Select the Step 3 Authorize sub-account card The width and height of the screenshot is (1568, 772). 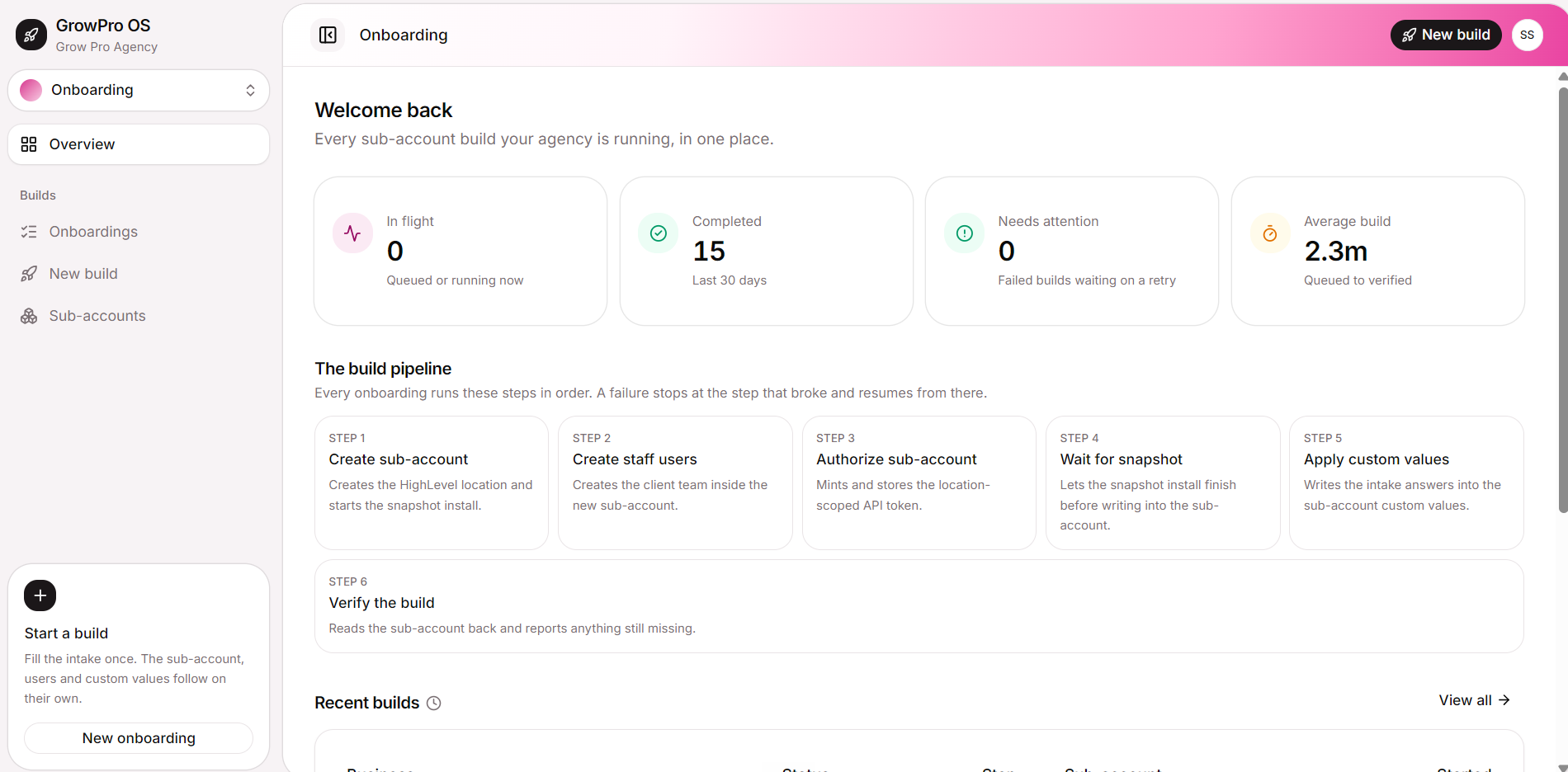919,482
